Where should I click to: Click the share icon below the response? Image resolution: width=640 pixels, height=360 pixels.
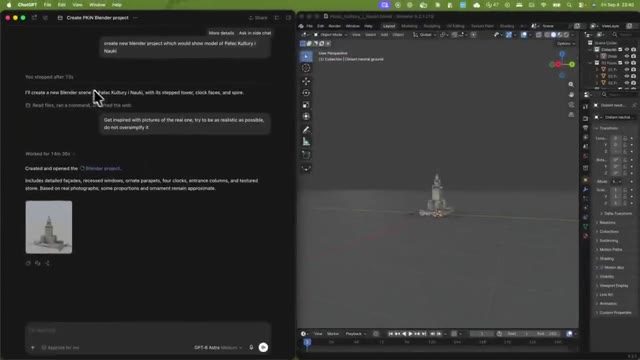48,263
